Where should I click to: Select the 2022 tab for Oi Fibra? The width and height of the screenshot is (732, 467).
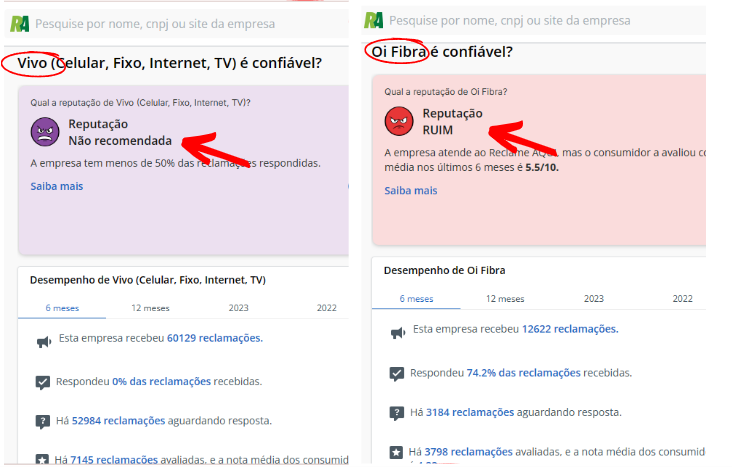point(682,299)
